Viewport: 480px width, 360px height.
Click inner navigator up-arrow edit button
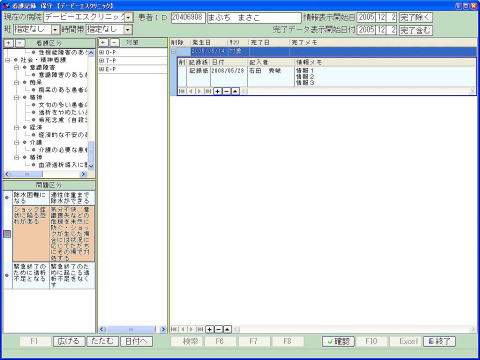[x=235, y=91]
